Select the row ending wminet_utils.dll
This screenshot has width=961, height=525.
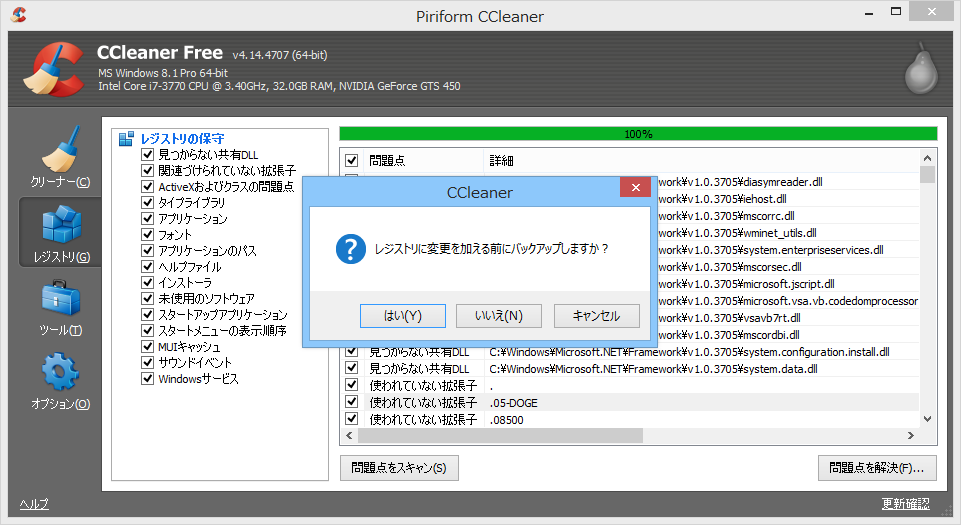point(788,233)
